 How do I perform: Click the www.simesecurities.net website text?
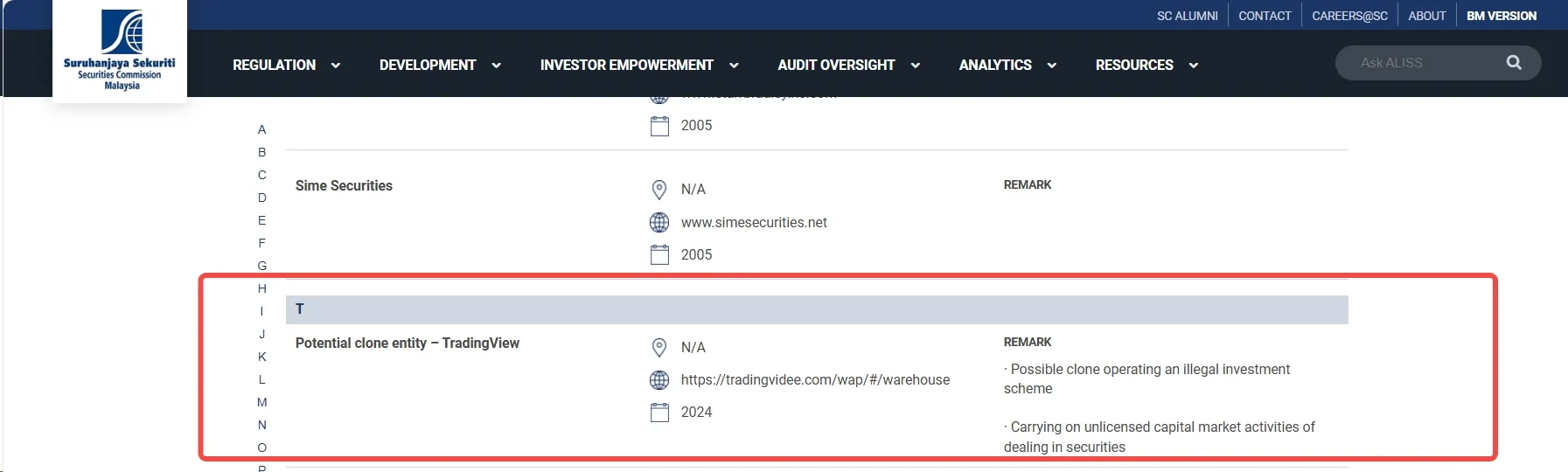click(754, 223)
